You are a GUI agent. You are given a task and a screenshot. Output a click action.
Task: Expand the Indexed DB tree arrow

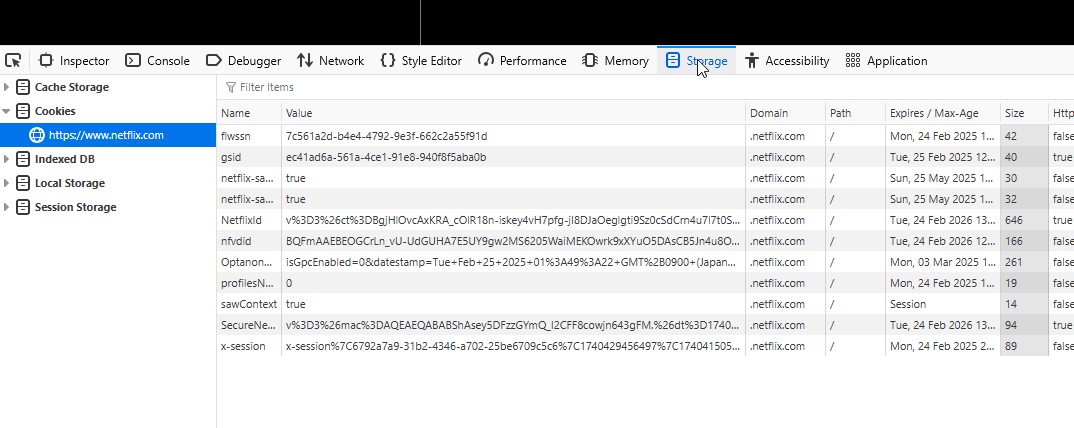(x=7, y=159)
